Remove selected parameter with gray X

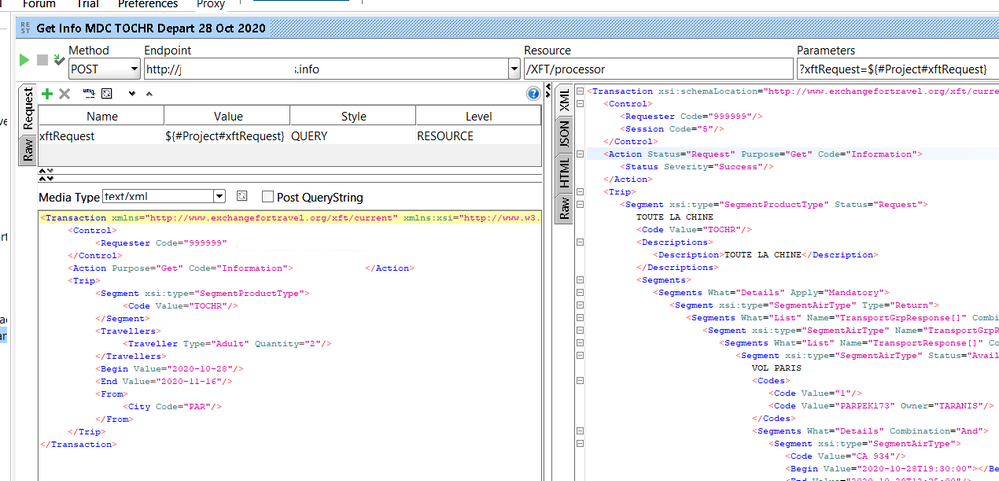[x=64, y=93]
